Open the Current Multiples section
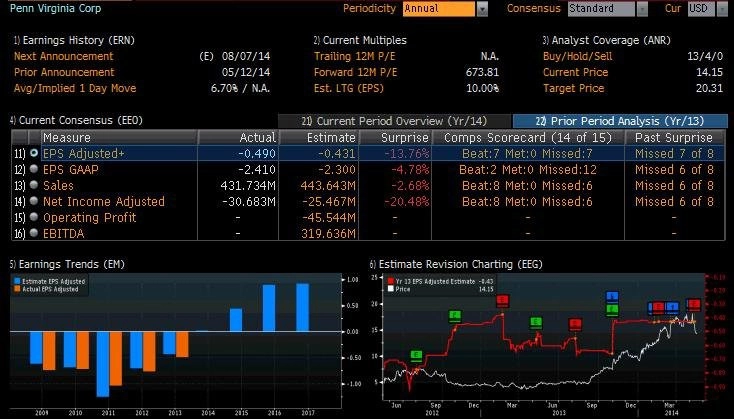734x419 pixels. click(x=360, y=40)
